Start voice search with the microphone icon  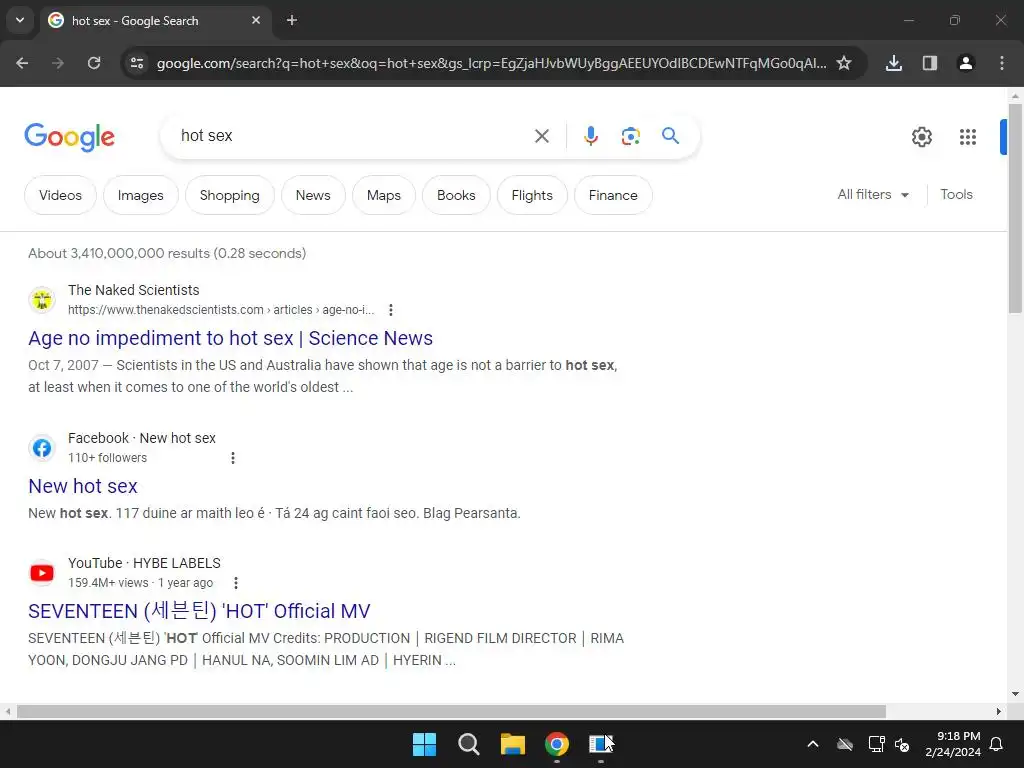click(590, 136)
